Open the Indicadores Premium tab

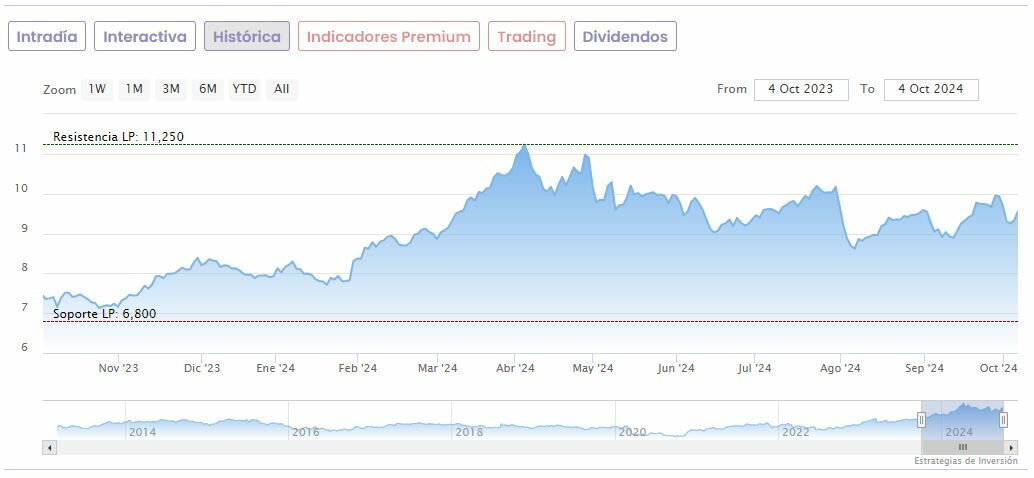(388, 37)
